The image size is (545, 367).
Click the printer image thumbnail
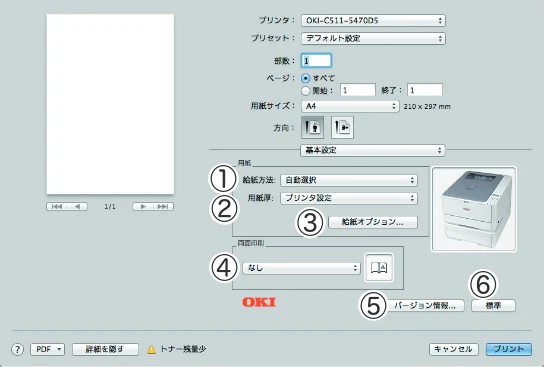coord(474,209)
